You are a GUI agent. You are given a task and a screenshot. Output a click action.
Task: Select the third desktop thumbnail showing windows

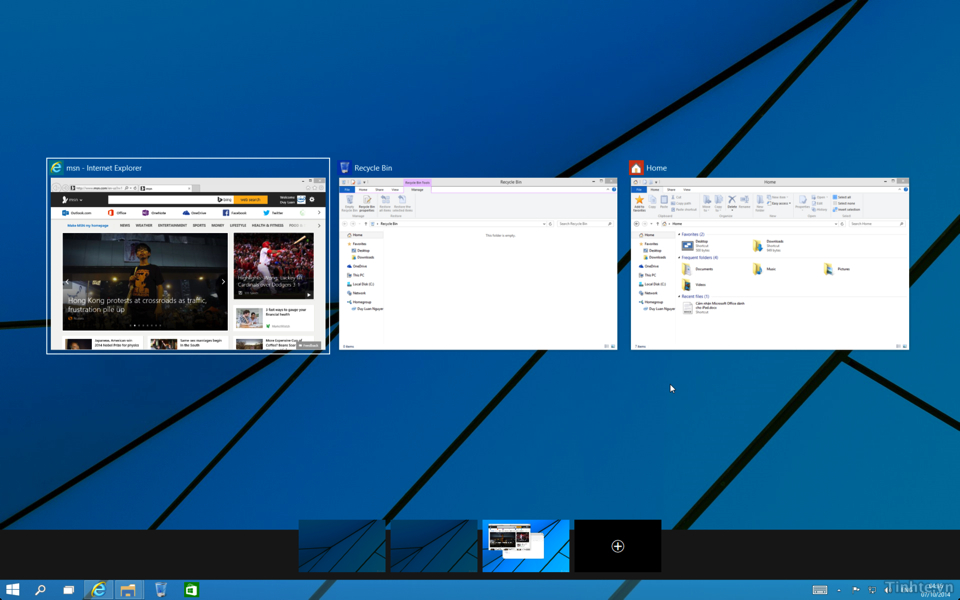526,546
